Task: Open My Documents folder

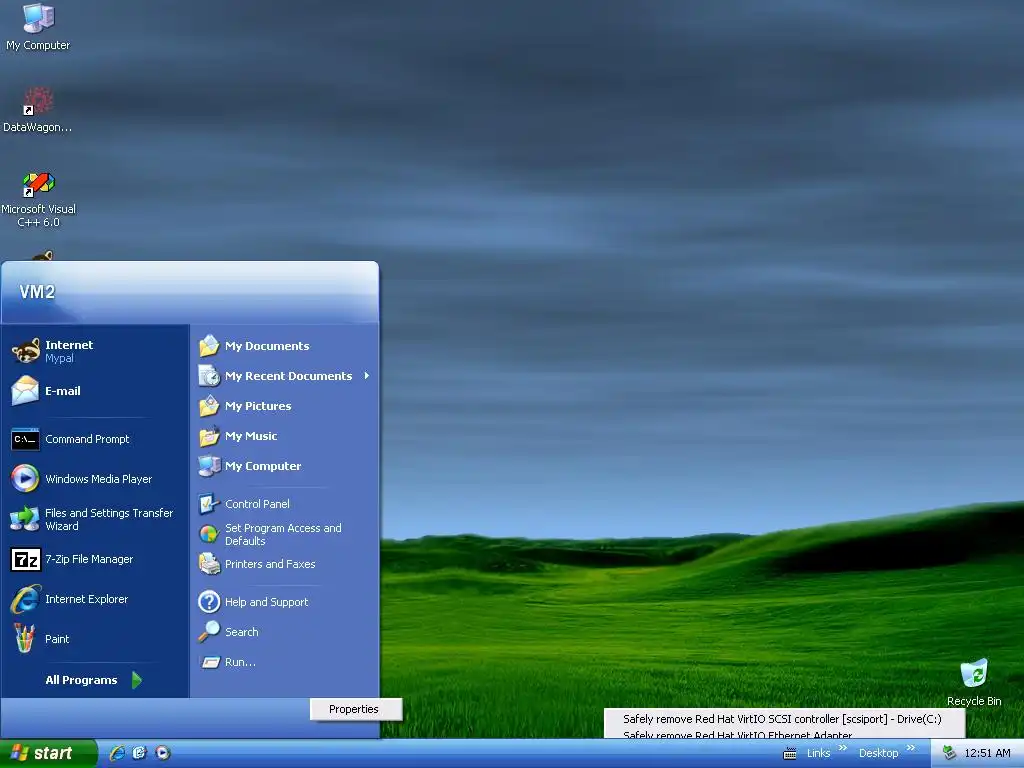Action: pyautogui.click(x=285, y=345)
